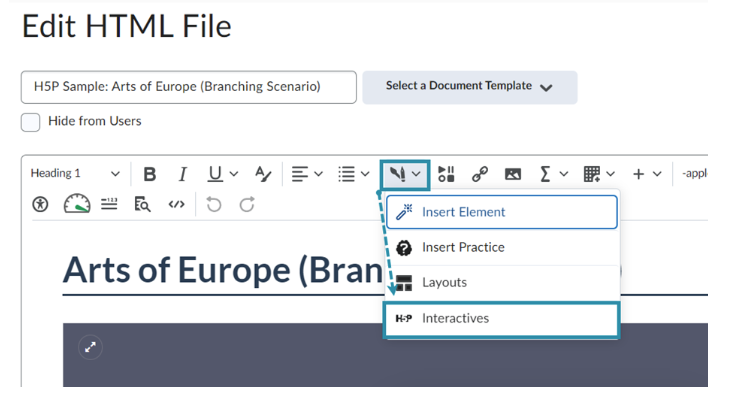Expand table options chevron
Screen dimensions: 732x399
coord(610,174)
